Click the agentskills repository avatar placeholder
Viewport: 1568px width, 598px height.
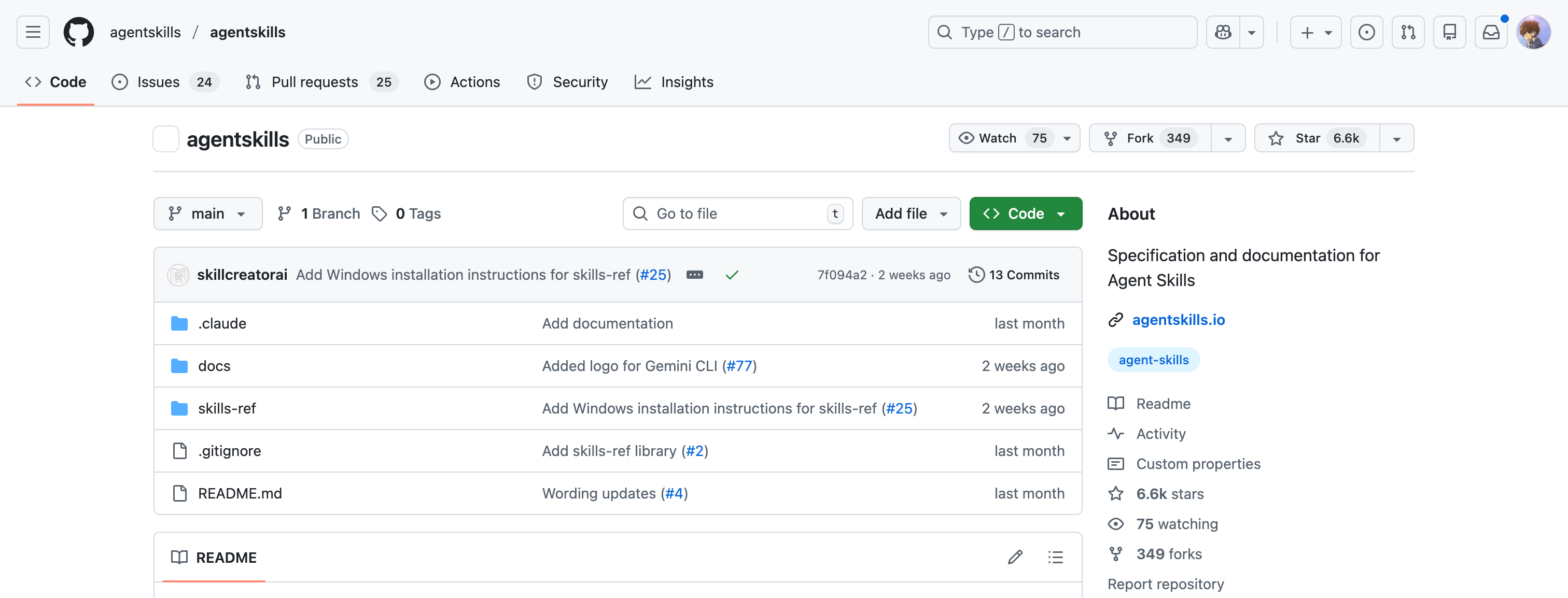tap(165, 139)
